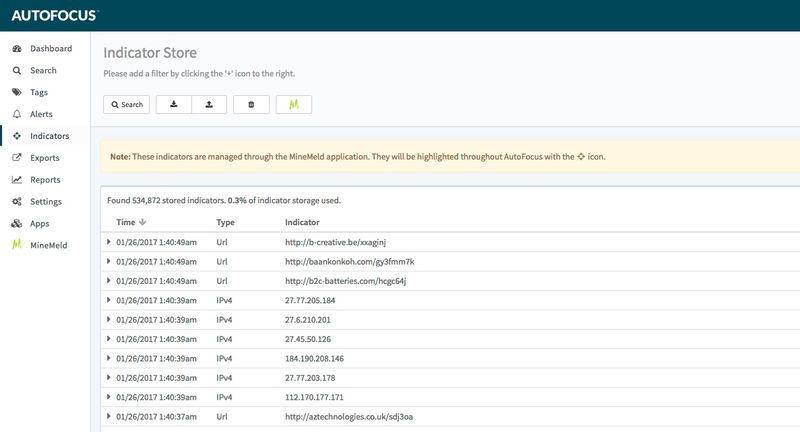This screenshot has width=800, height=432.
Task: Expand the b-creative.be URL indicator row
Action: (109, 242)
